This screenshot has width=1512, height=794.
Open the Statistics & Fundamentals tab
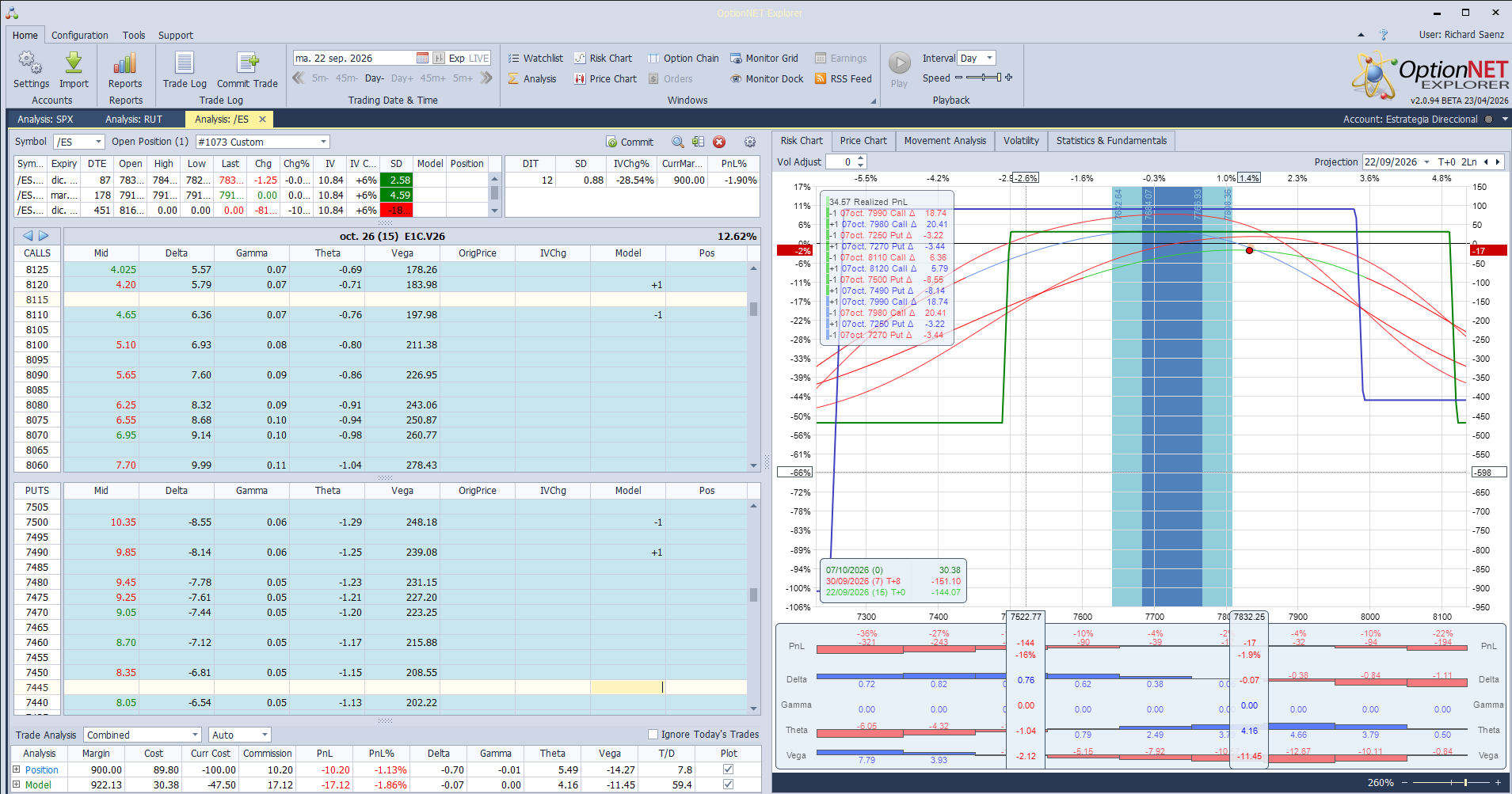pyautogui.click(x=1111, y=141)
